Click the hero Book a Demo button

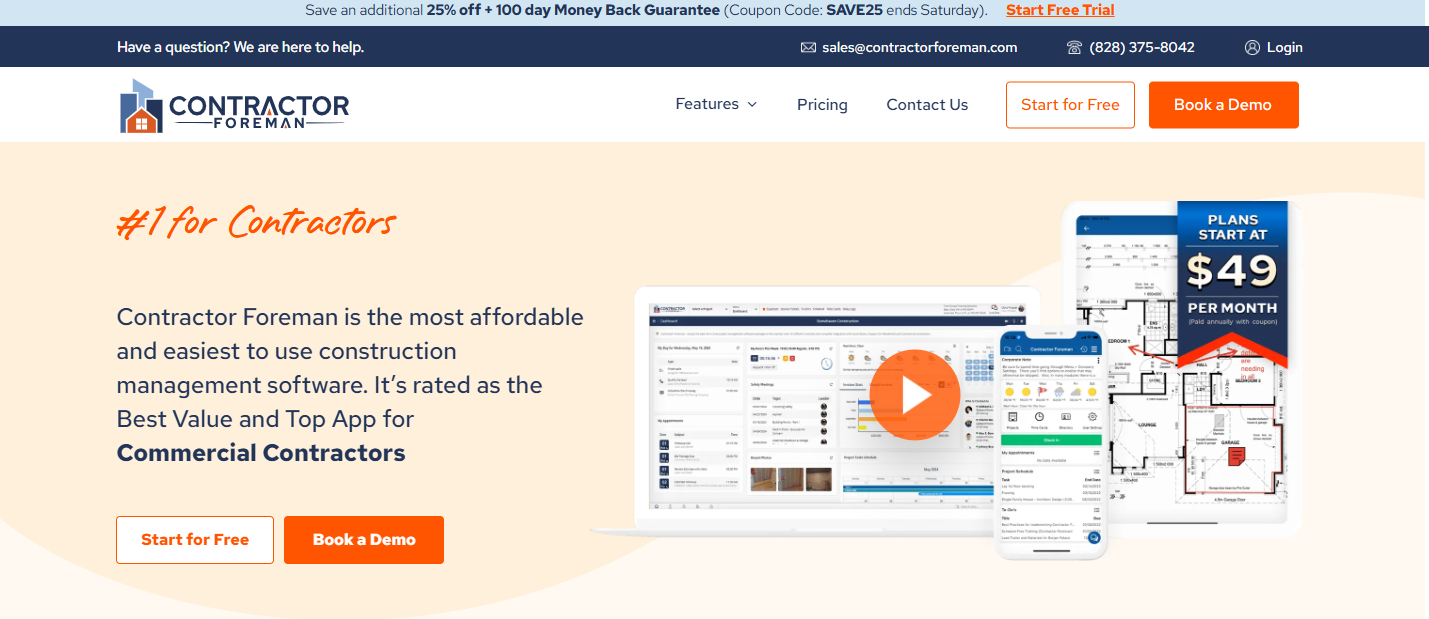[364, 540]
